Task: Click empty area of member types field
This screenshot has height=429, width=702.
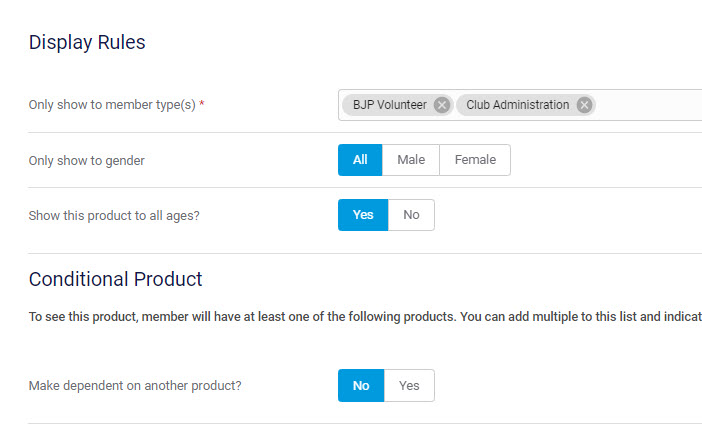Action: coord(648,105)
